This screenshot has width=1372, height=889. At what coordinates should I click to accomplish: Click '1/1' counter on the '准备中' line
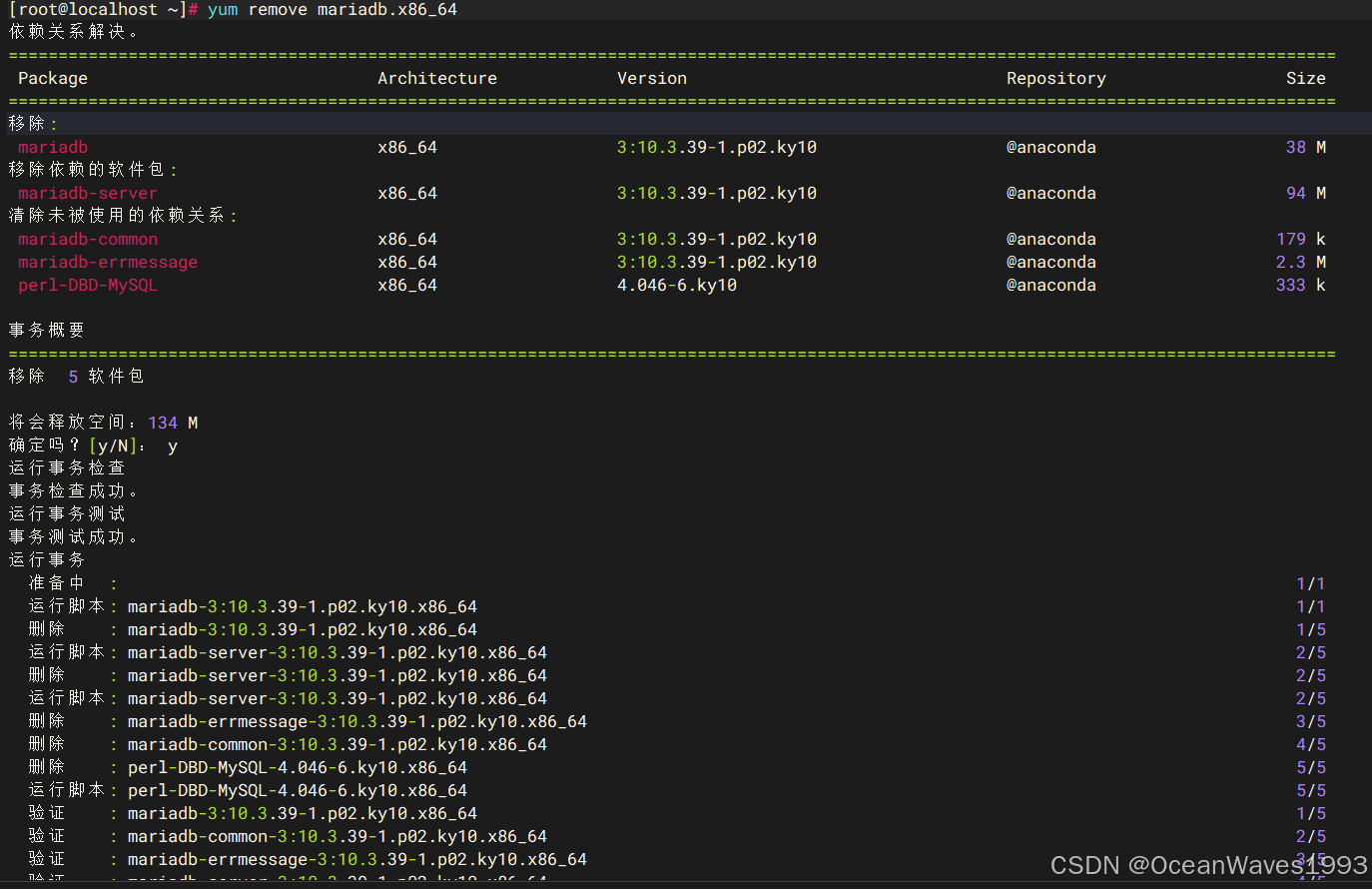pyautogui.click(x=1311, y=583)
